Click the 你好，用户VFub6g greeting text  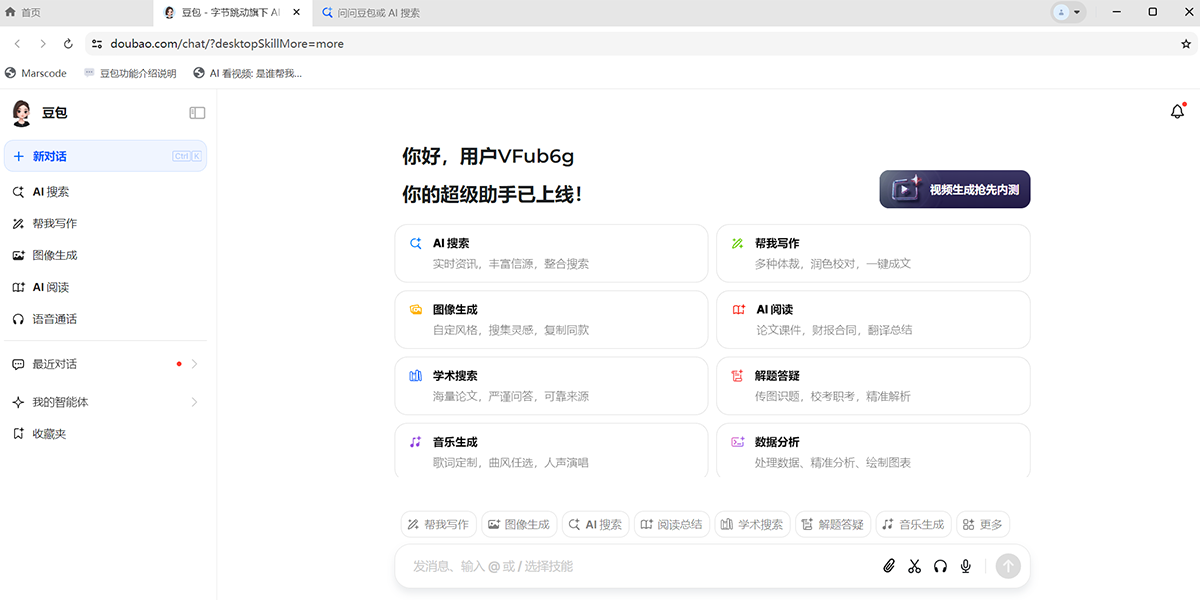point(488,157)
